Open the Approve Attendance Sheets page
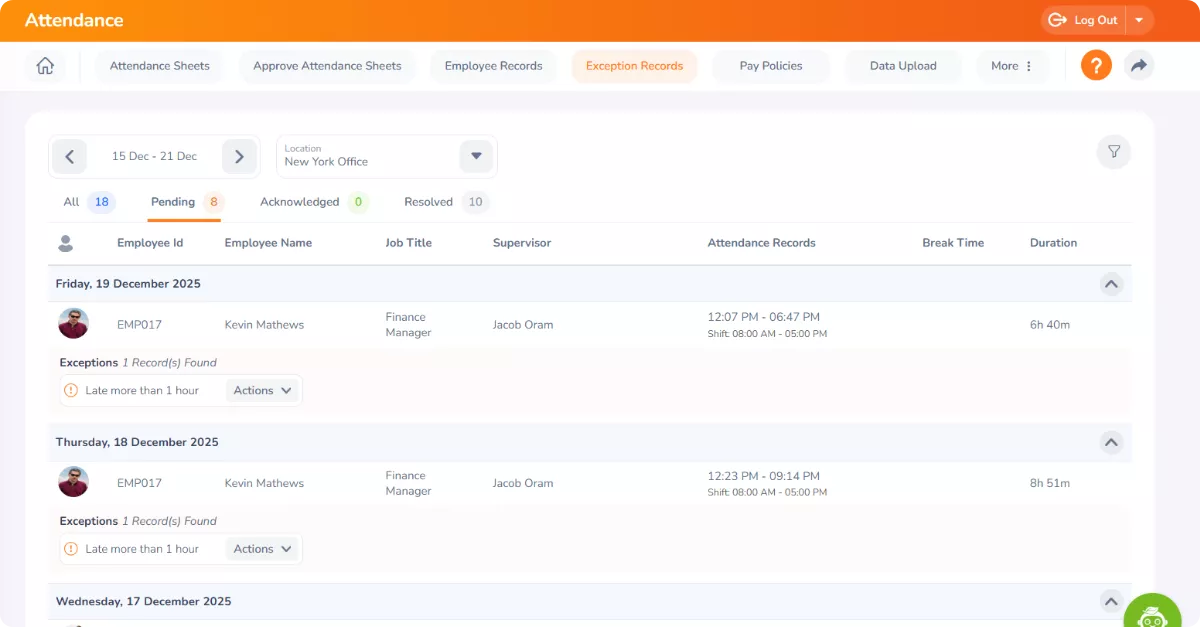 tap(327, 66)
